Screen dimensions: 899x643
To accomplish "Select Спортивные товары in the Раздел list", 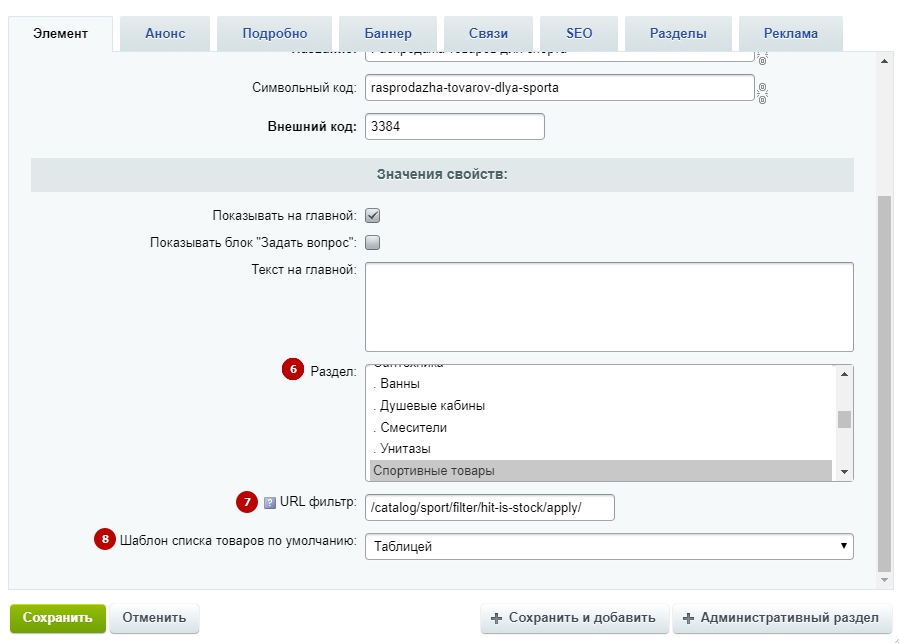I will click(601, 470).
